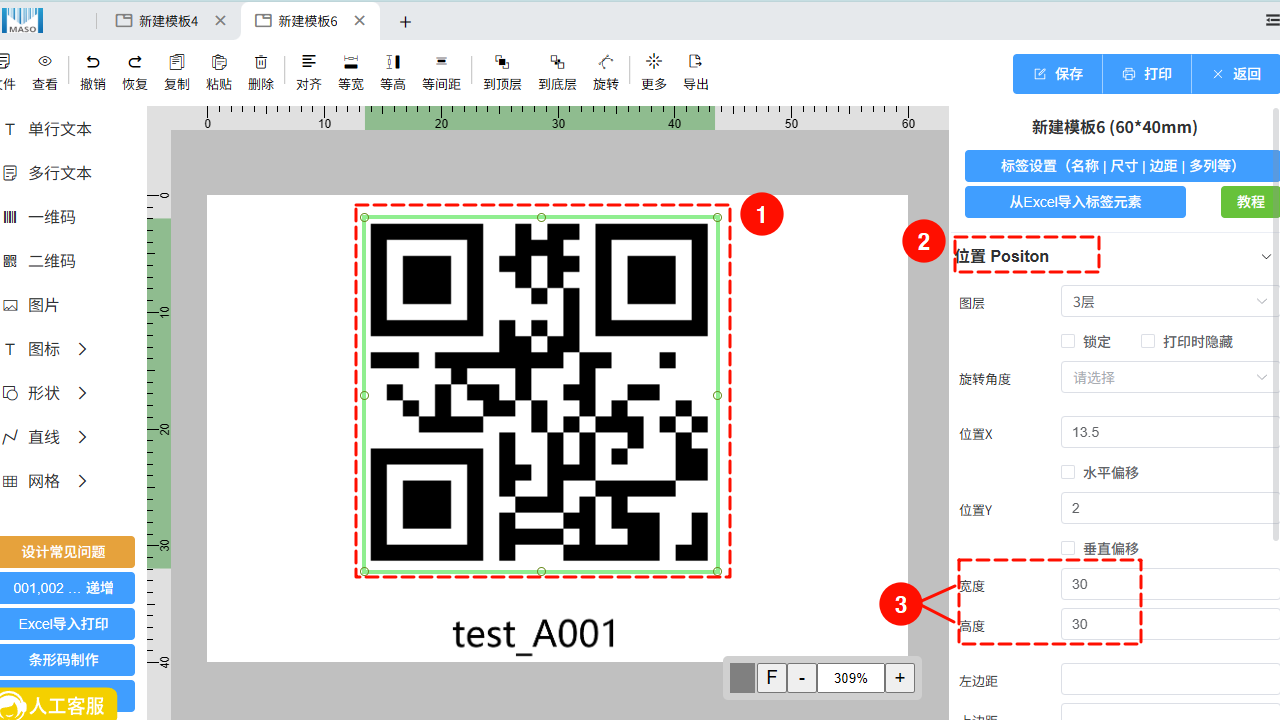This screenshot has width=1280, height=720.
Task: Click the 返回 return button
Action: pos(1236,74)
